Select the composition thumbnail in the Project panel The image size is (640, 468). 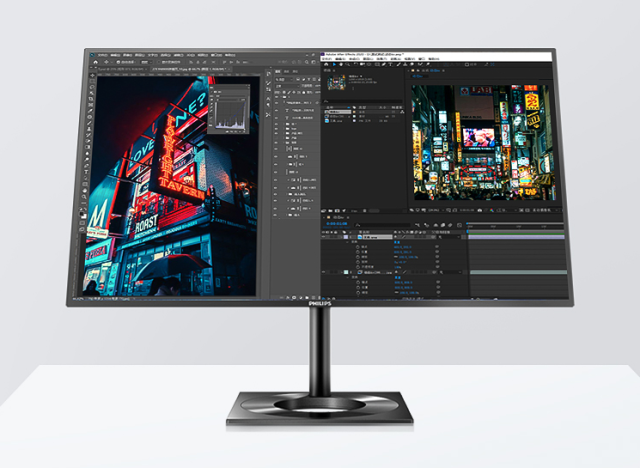pyautogui.click(x=336, y=82)
